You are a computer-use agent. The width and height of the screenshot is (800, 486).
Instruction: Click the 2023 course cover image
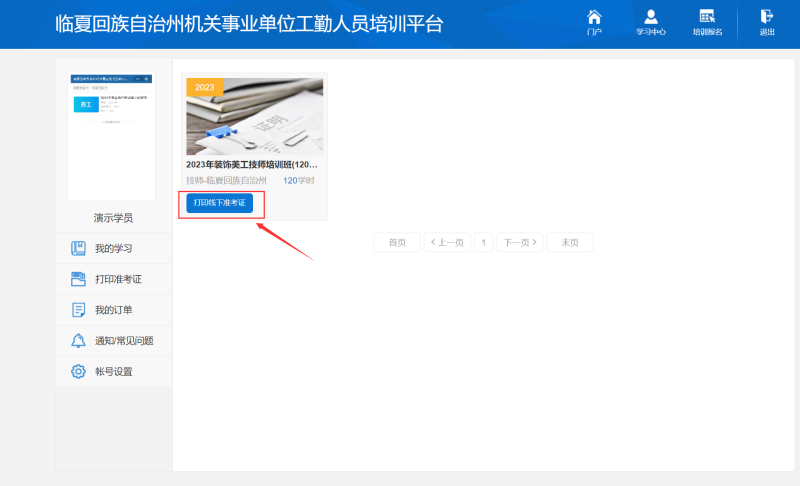pyautogui.click(x=254, y=116)
